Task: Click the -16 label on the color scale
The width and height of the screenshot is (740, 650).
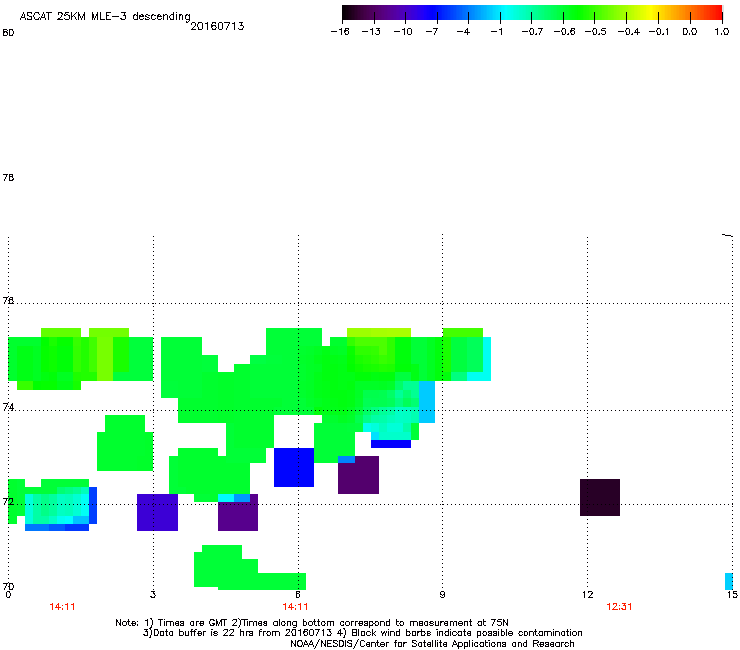Action: click(x=340, y=32)
